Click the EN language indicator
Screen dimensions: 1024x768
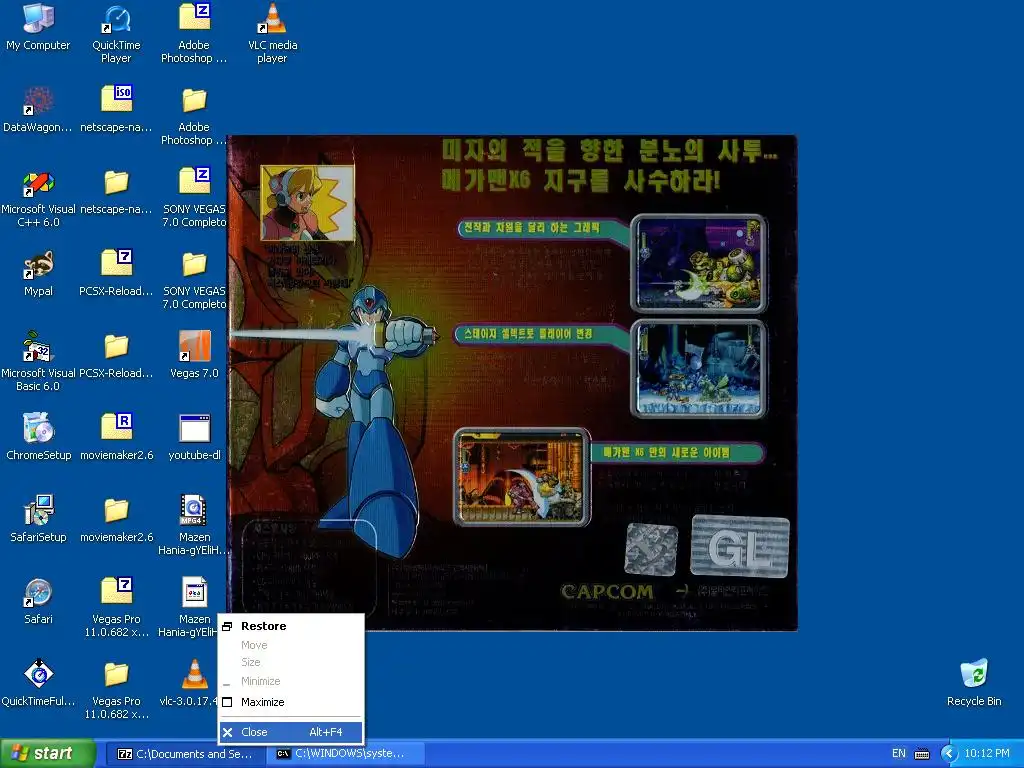899,754
